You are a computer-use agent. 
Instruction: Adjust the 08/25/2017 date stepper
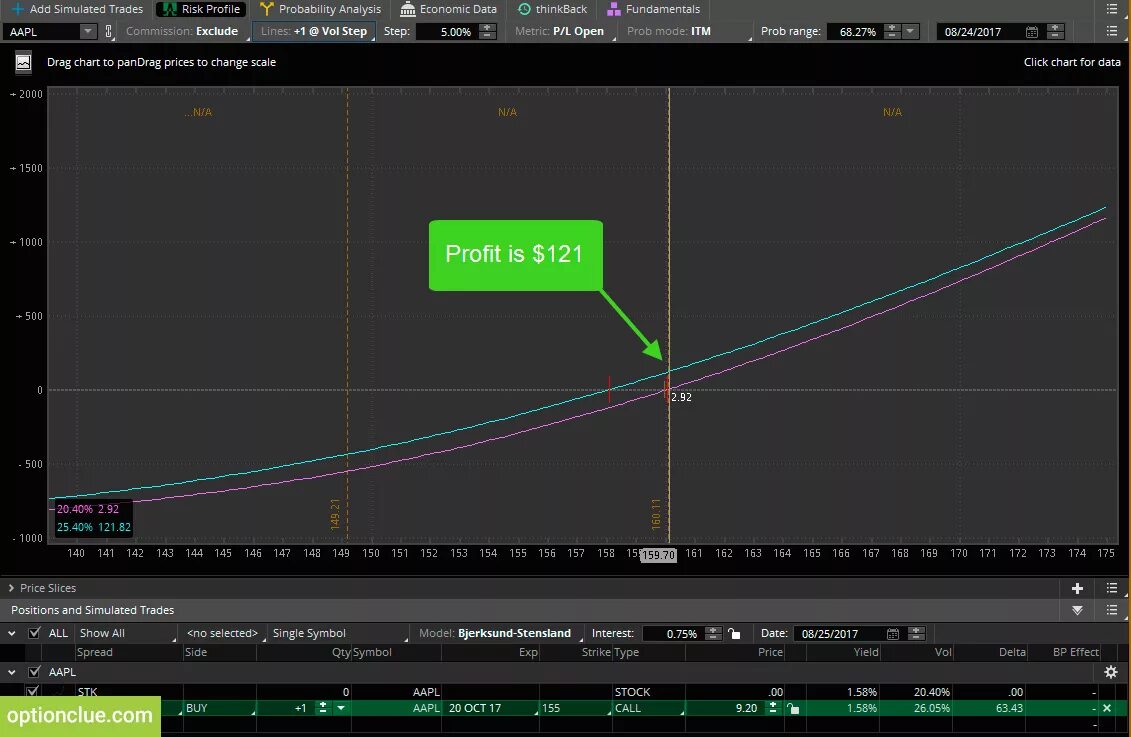tap(916, 633)
